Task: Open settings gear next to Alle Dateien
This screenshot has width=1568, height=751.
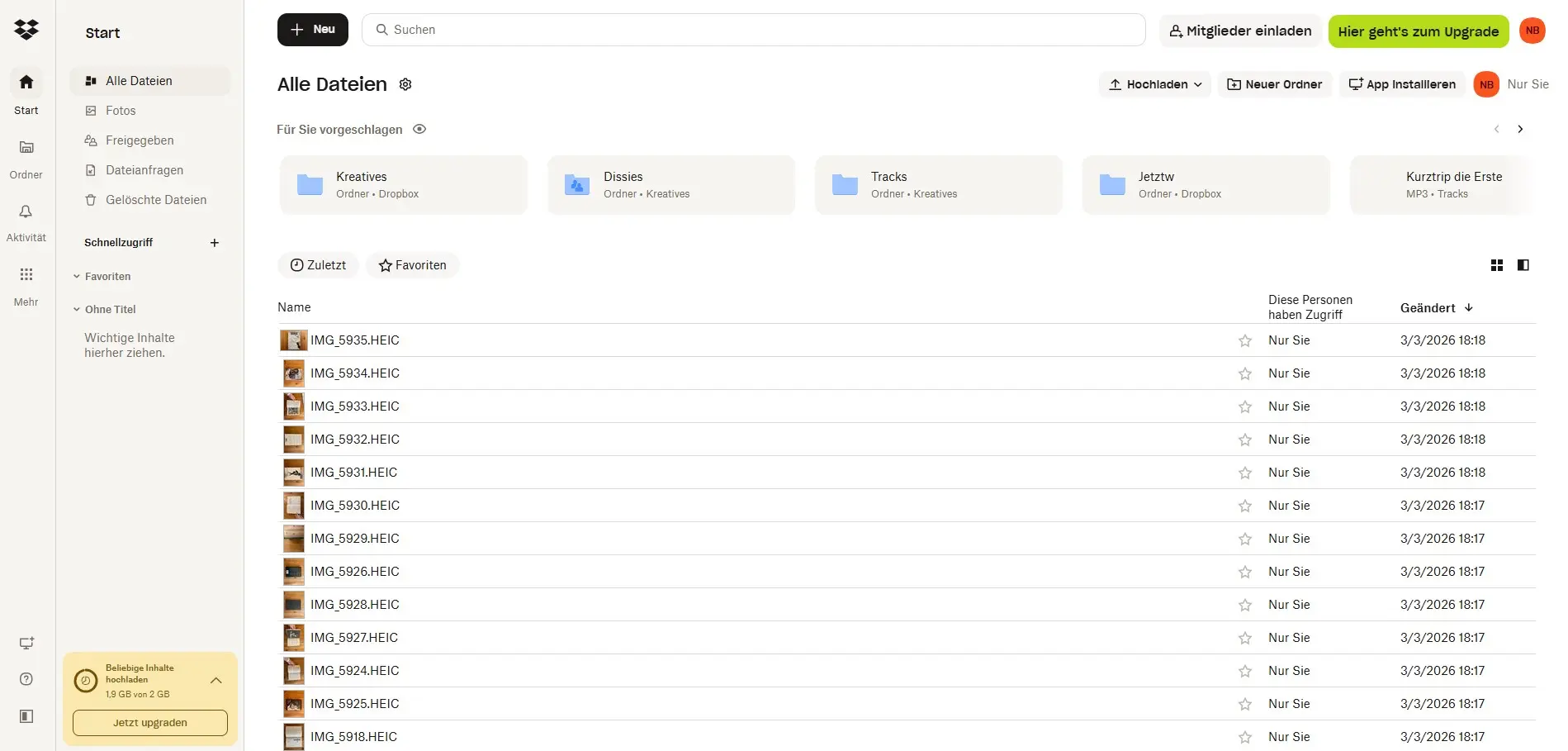Action: (x=405, y=83)
